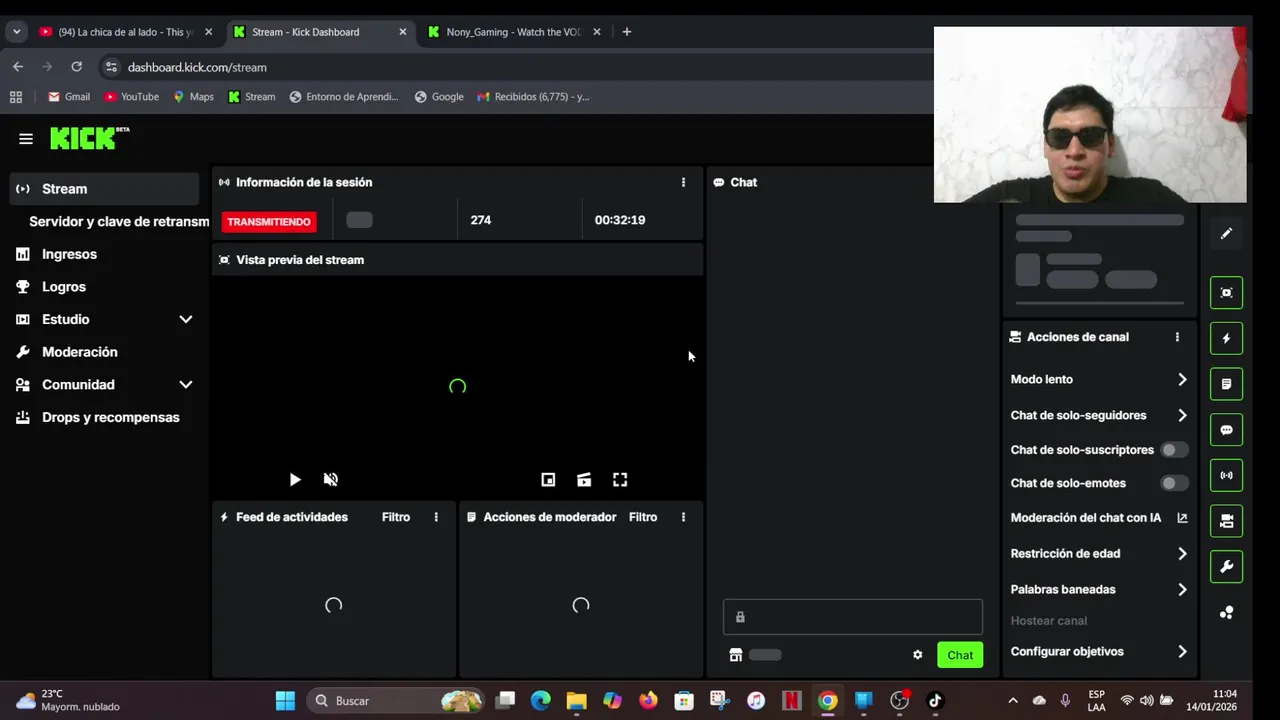Go back in browser history
This screenshot has height=720, width=1280.
18,67
